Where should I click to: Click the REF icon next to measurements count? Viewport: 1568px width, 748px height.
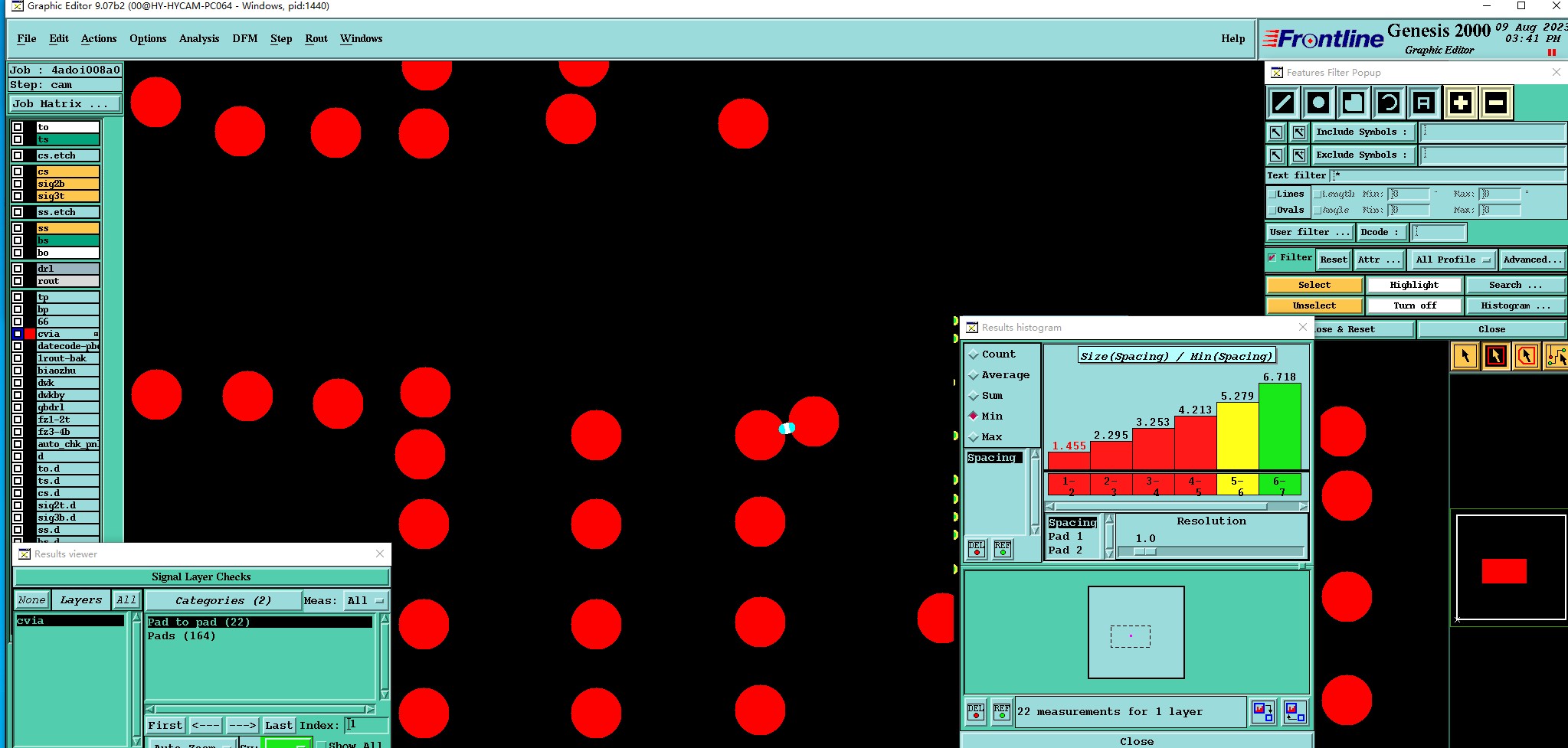coord(1002,712)
